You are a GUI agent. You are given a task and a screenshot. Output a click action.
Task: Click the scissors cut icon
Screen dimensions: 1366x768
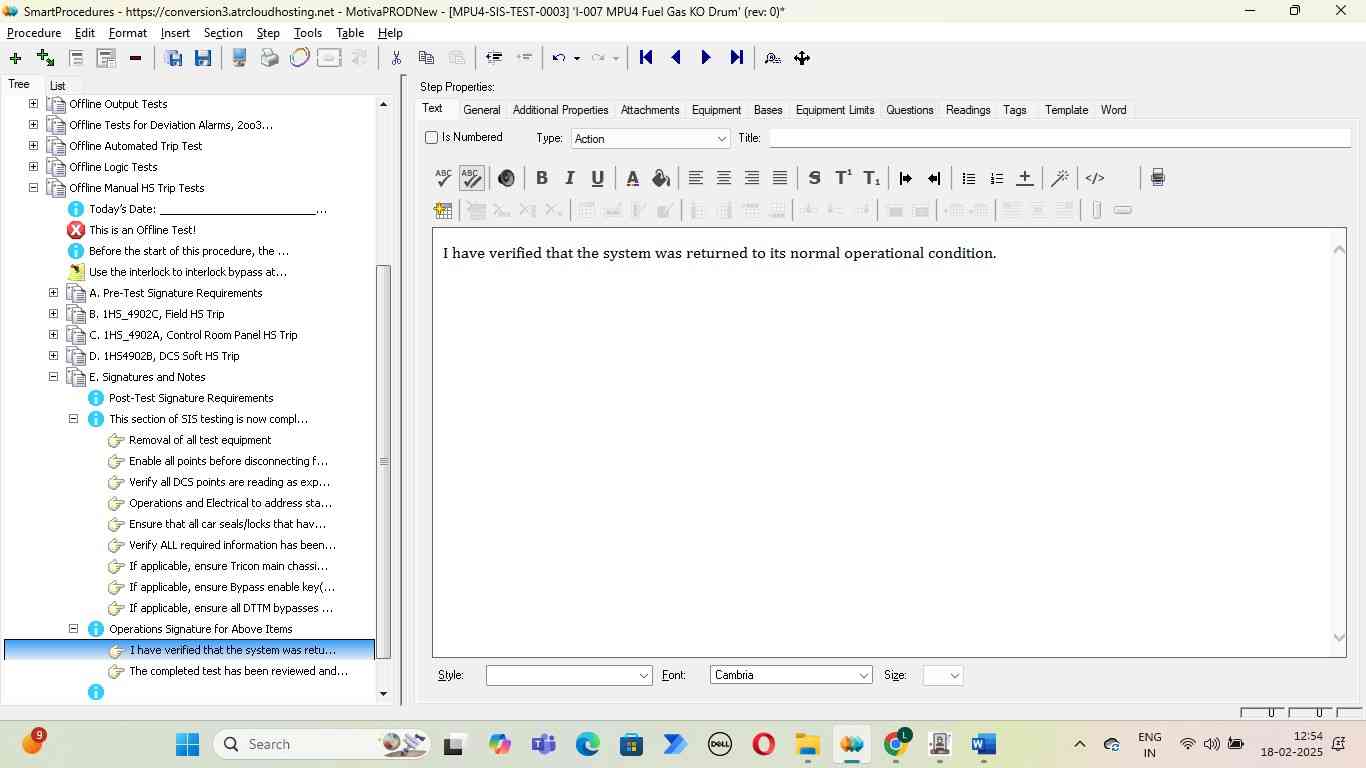396,58
